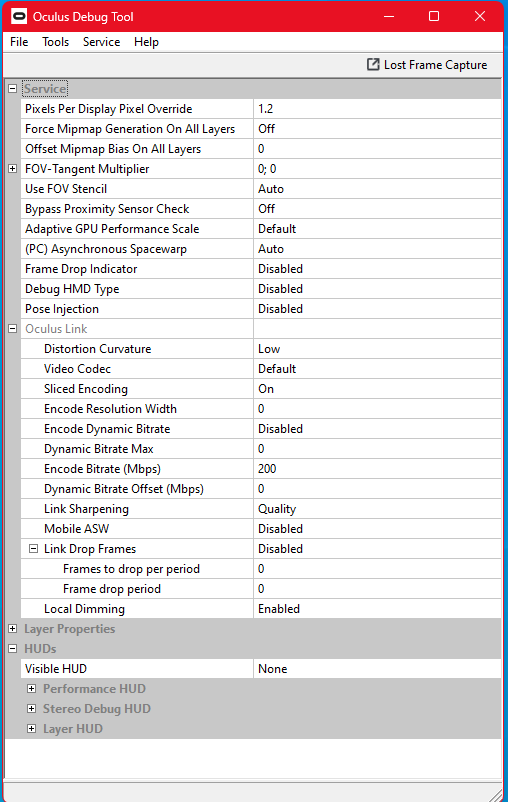Open the Help menu
508x802 pixels.
[x=146, y=42]
